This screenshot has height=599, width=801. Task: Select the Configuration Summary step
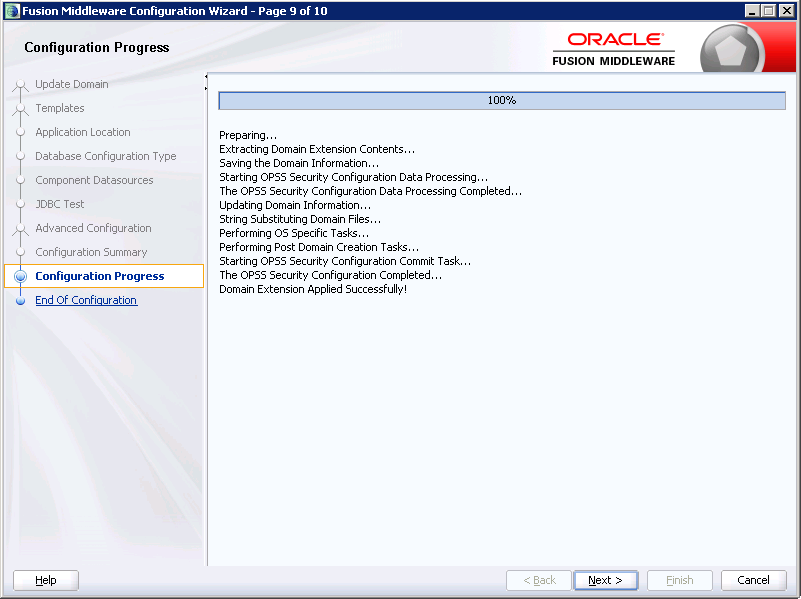click(x=91, y=252)
